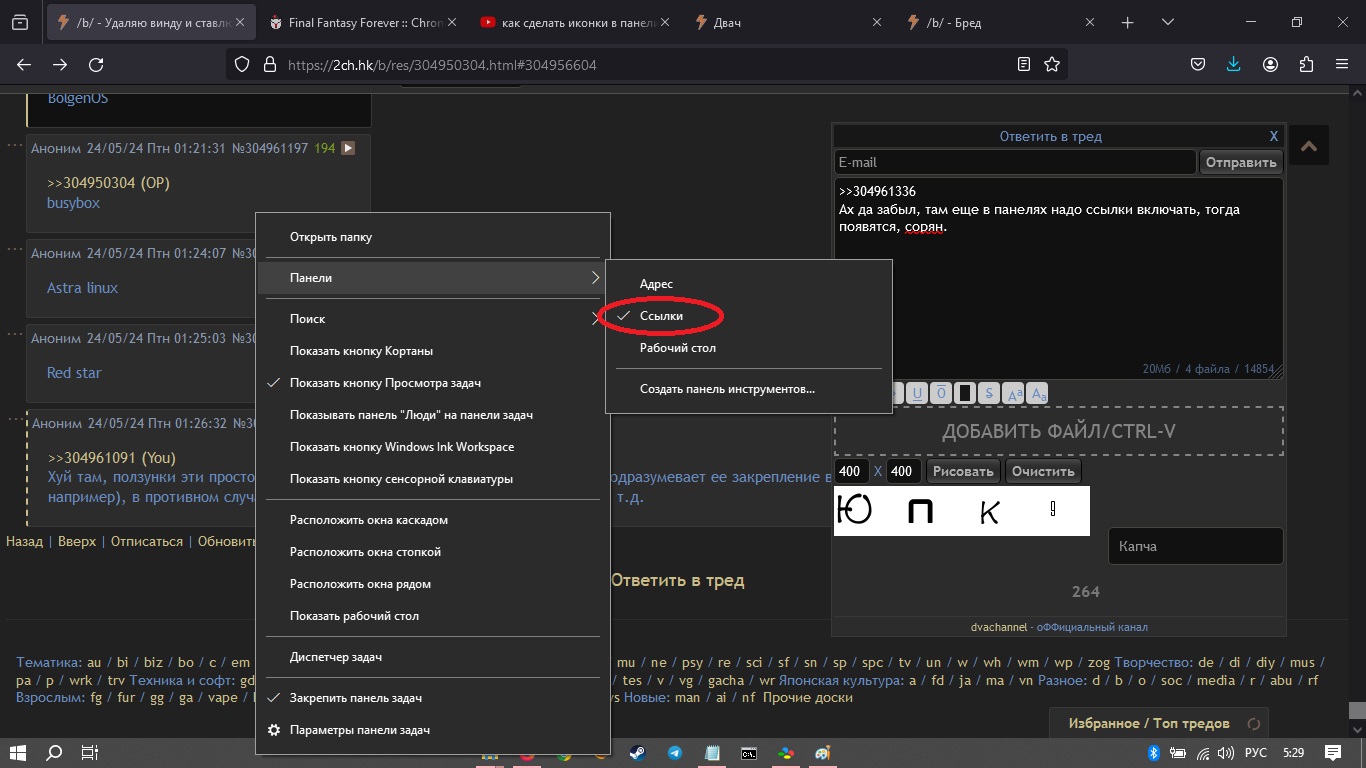Apply strikethrough formatting in reply form
Image resolution: width=1366 pixels, height=768 pixels.
coord(989,393)
